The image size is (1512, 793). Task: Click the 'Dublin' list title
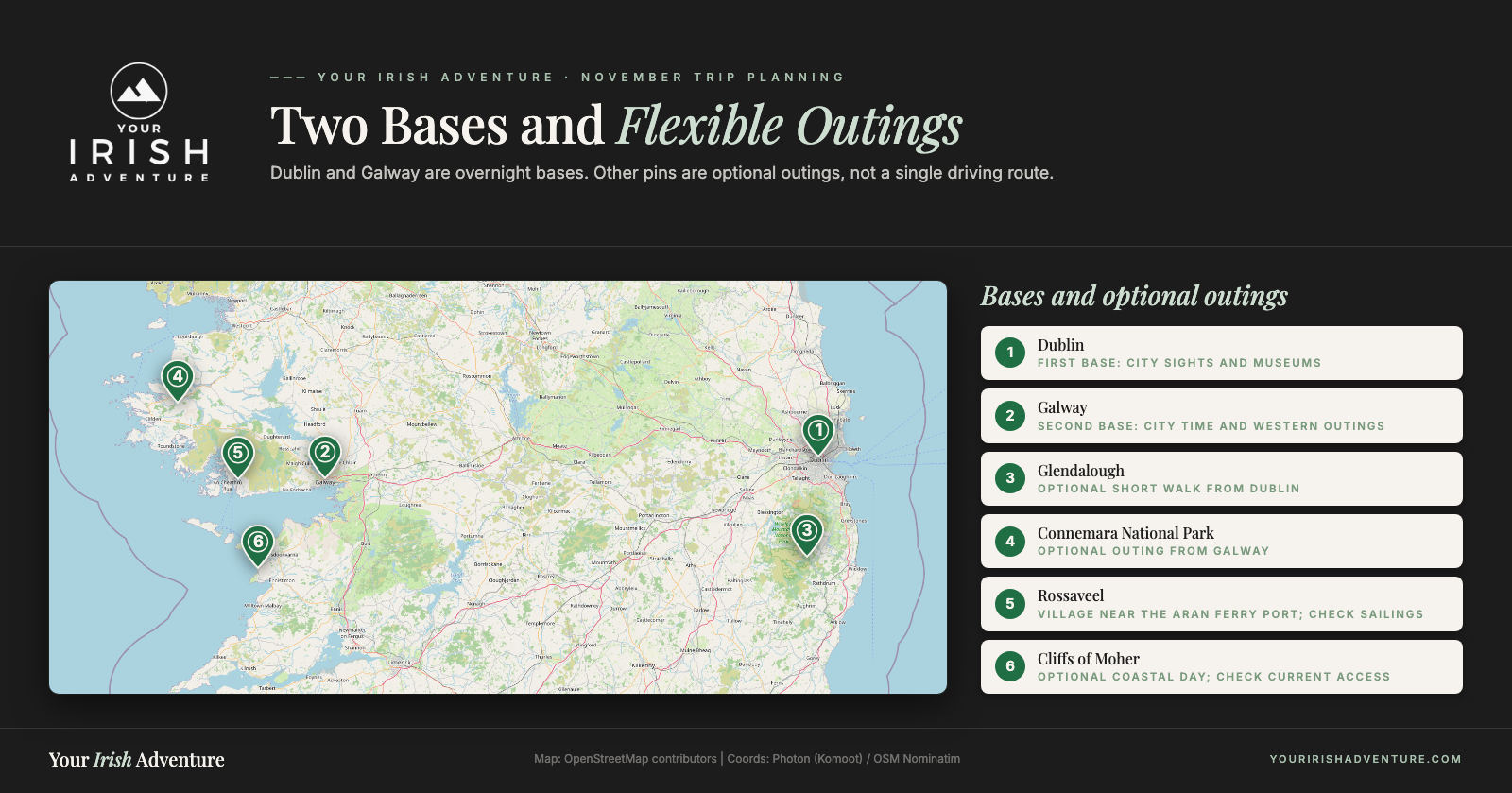coord(1060,345)
